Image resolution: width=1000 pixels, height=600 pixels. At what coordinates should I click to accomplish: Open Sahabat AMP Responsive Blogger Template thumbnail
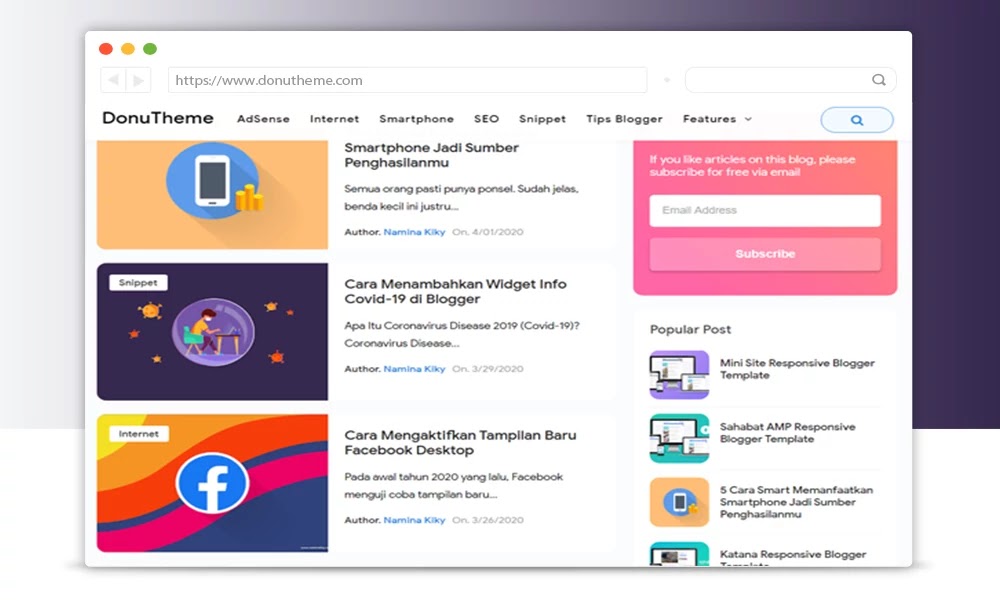click(679, 438)
